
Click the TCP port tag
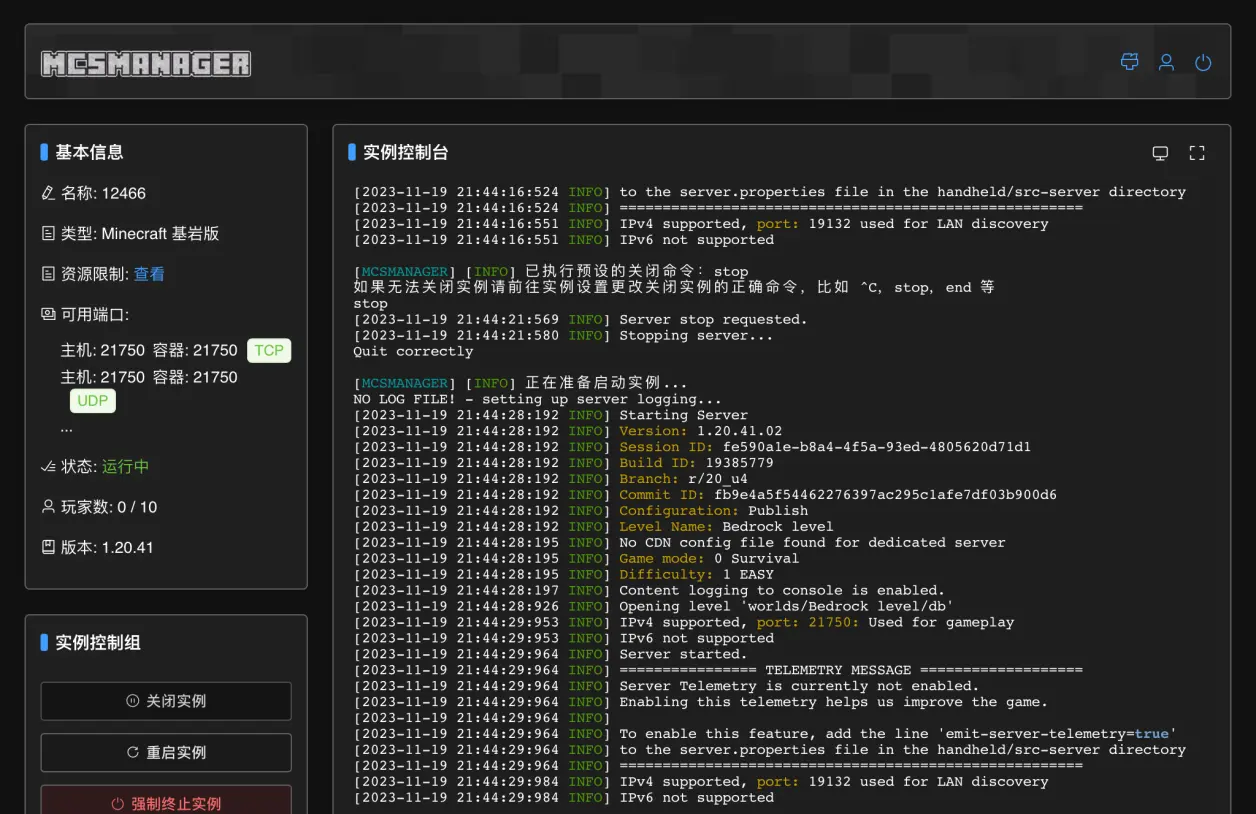(269, 350)
